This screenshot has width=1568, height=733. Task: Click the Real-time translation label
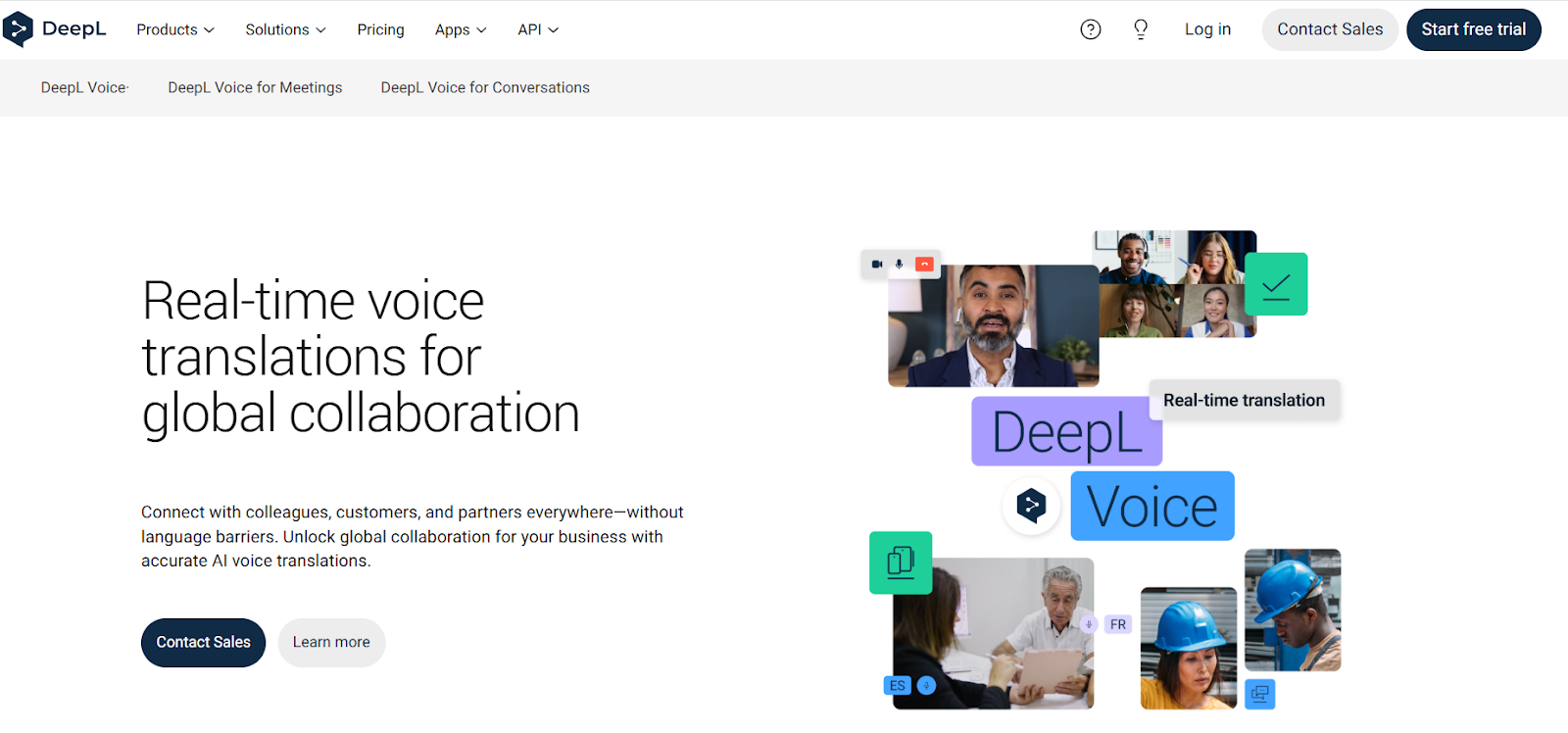(x=1244, y=400)
